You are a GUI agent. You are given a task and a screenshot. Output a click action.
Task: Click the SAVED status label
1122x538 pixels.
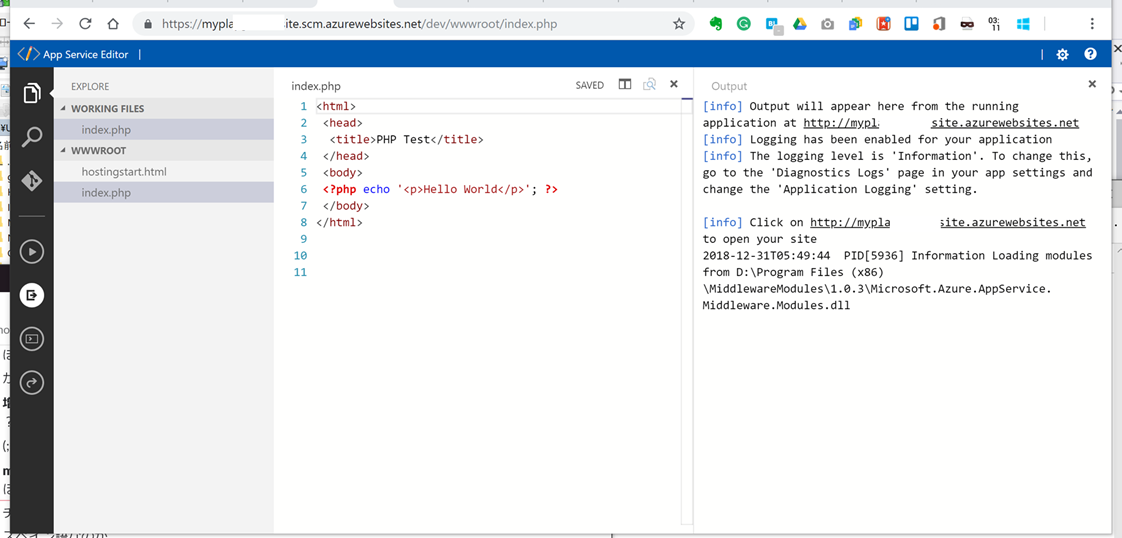tap(590, 85)
